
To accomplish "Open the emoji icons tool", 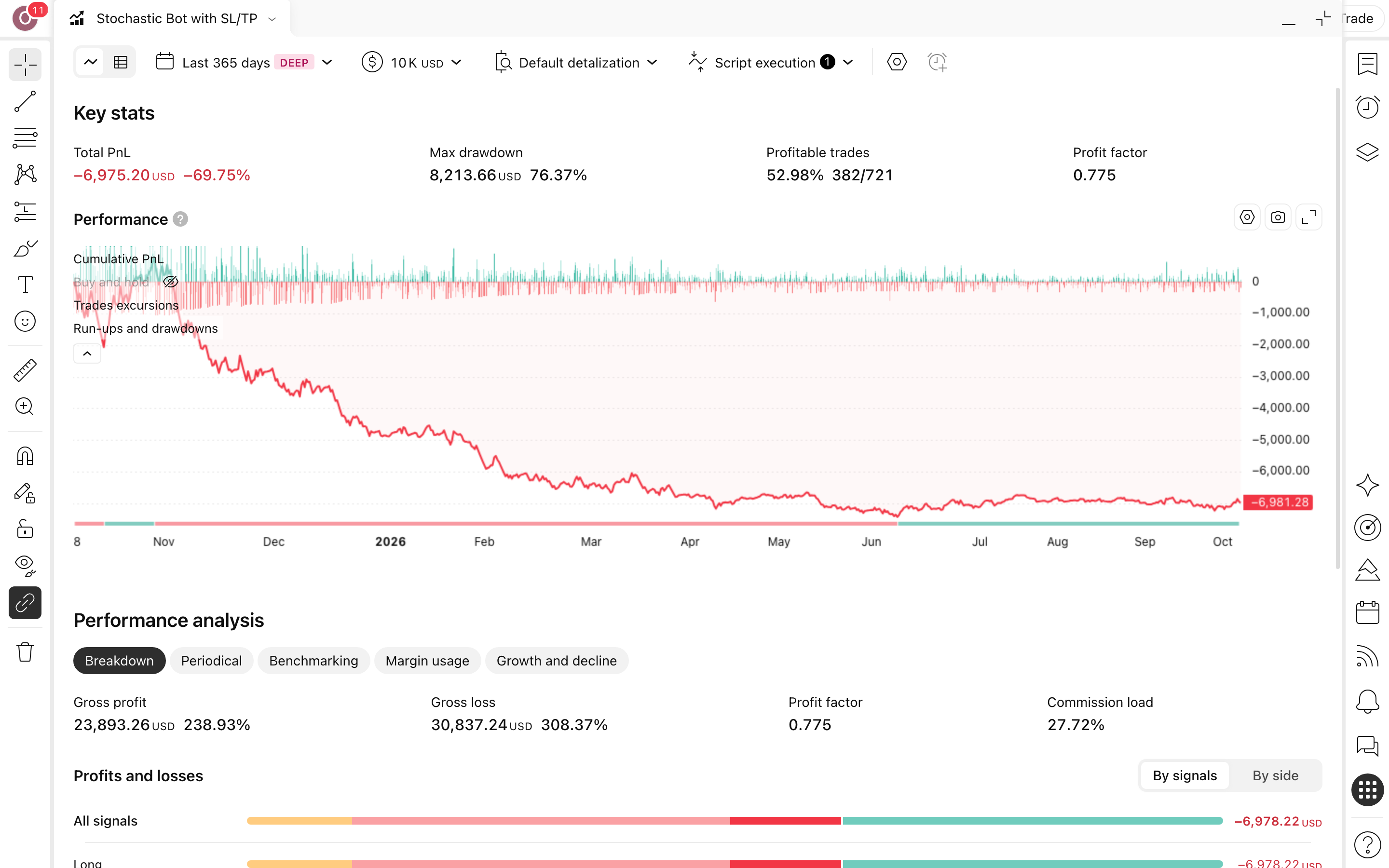I will click(x=25, y=322).
